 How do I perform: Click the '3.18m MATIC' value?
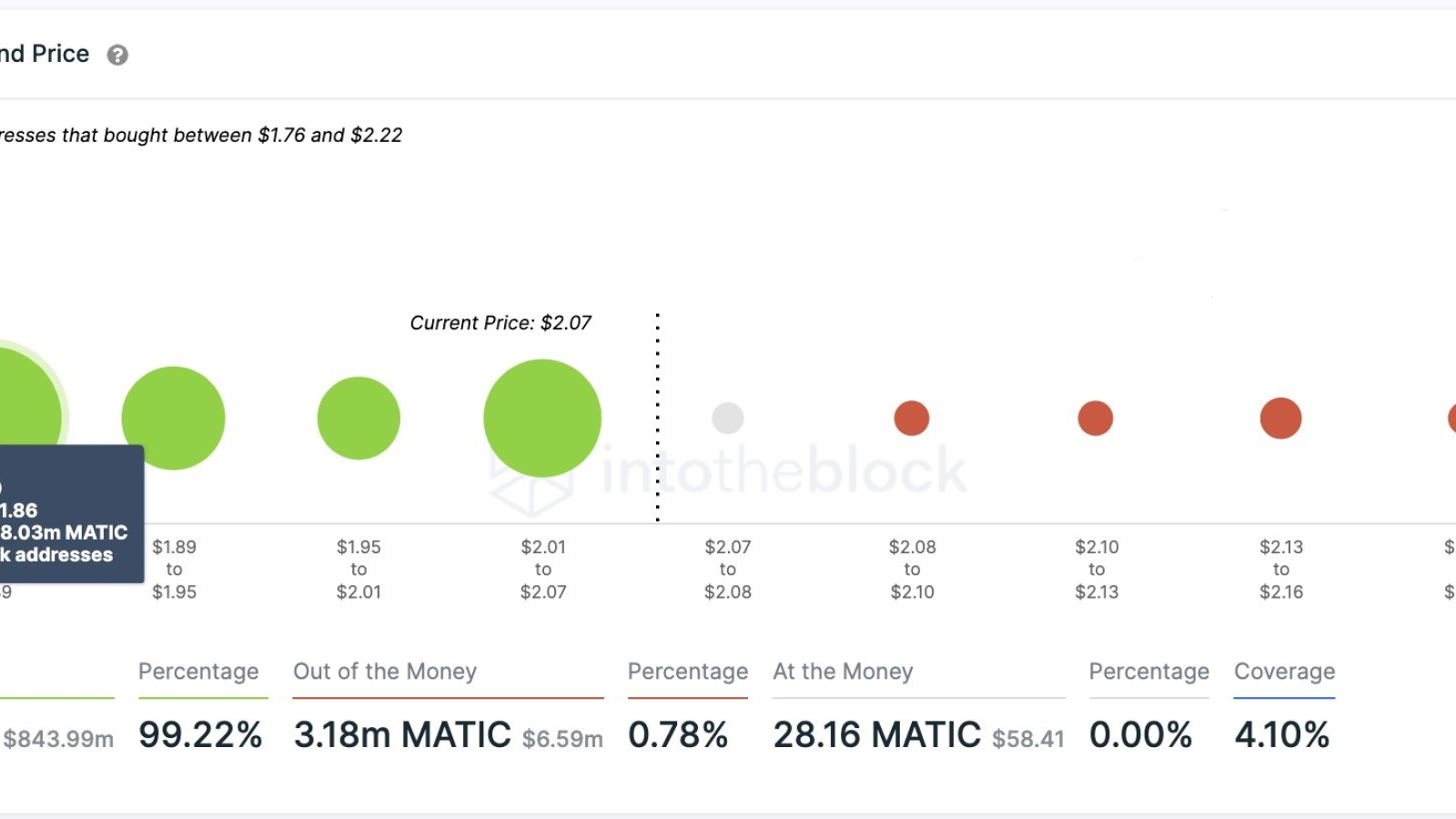point(402,735)
